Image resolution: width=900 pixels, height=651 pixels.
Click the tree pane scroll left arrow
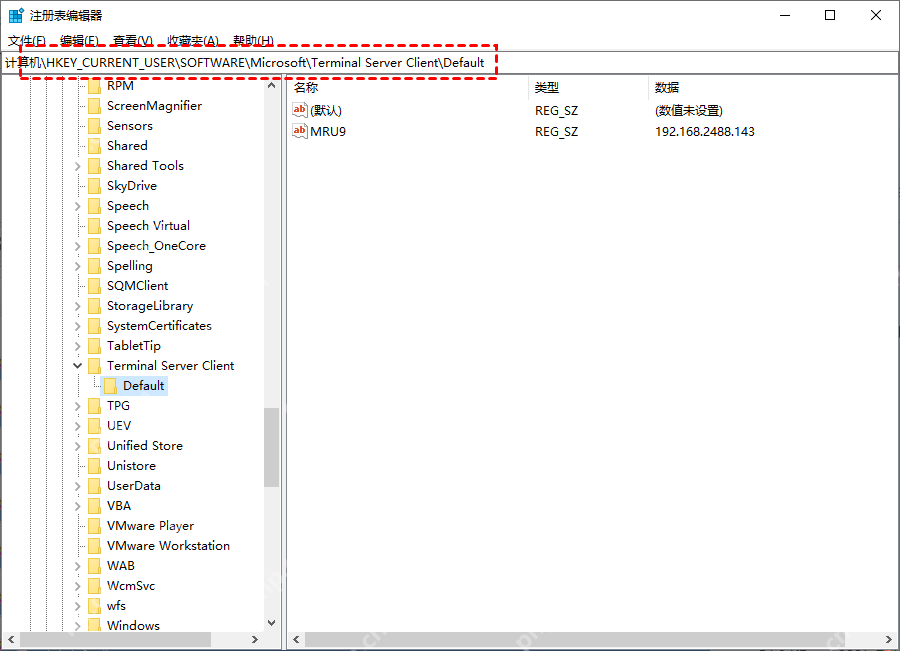tap(11, 639)
